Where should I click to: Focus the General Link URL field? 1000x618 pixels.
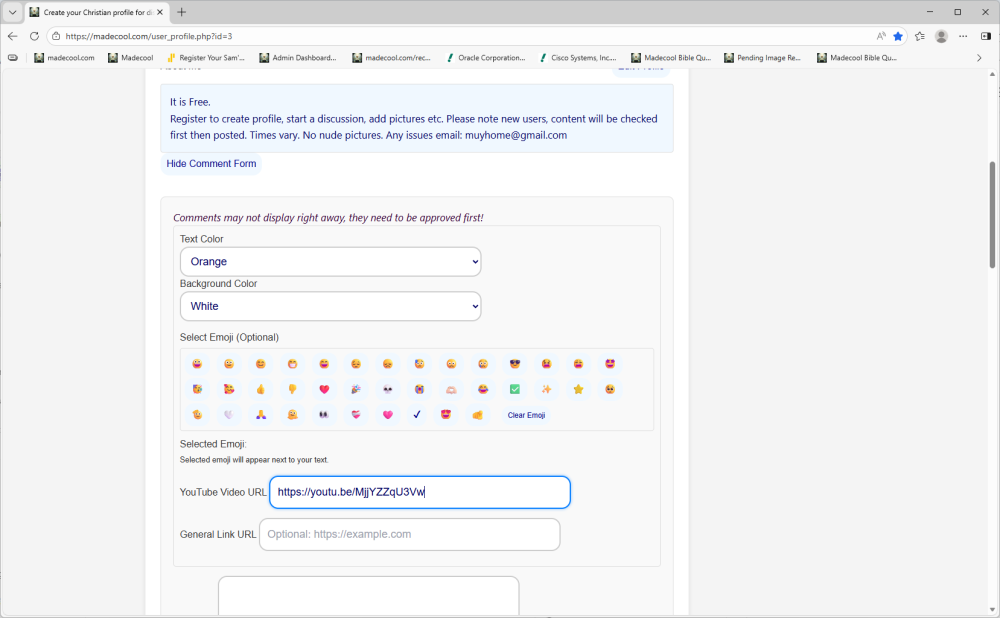[409, 534]
